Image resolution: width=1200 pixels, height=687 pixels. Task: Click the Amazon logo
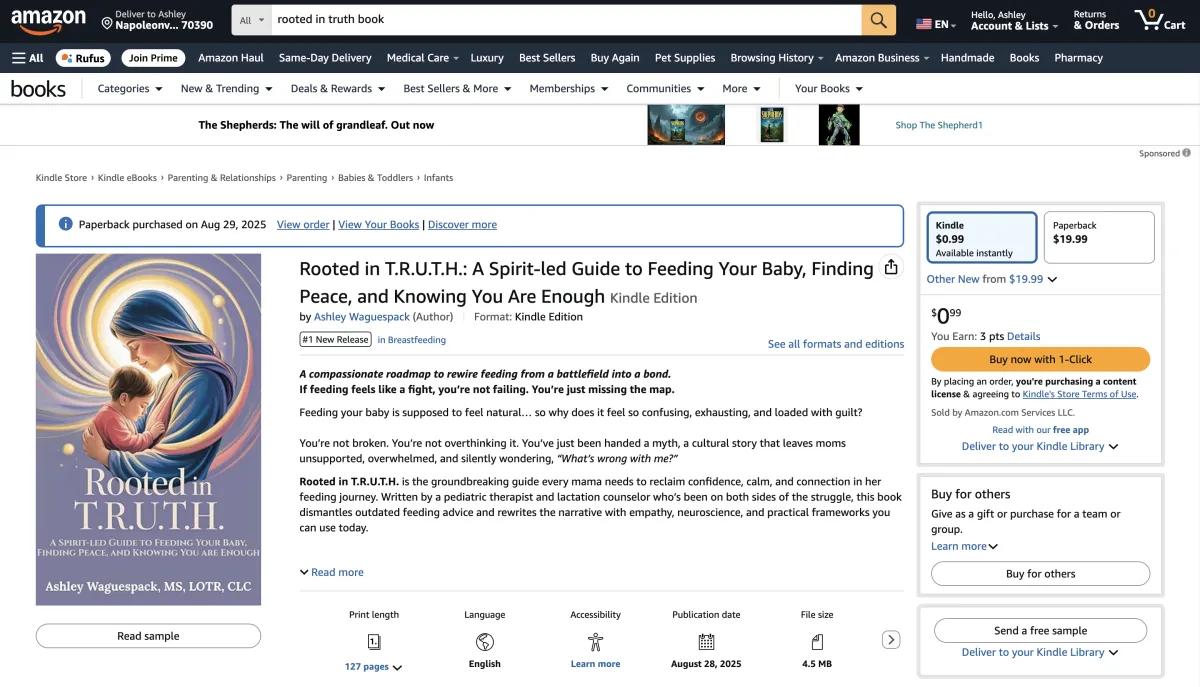pos(50,20)
